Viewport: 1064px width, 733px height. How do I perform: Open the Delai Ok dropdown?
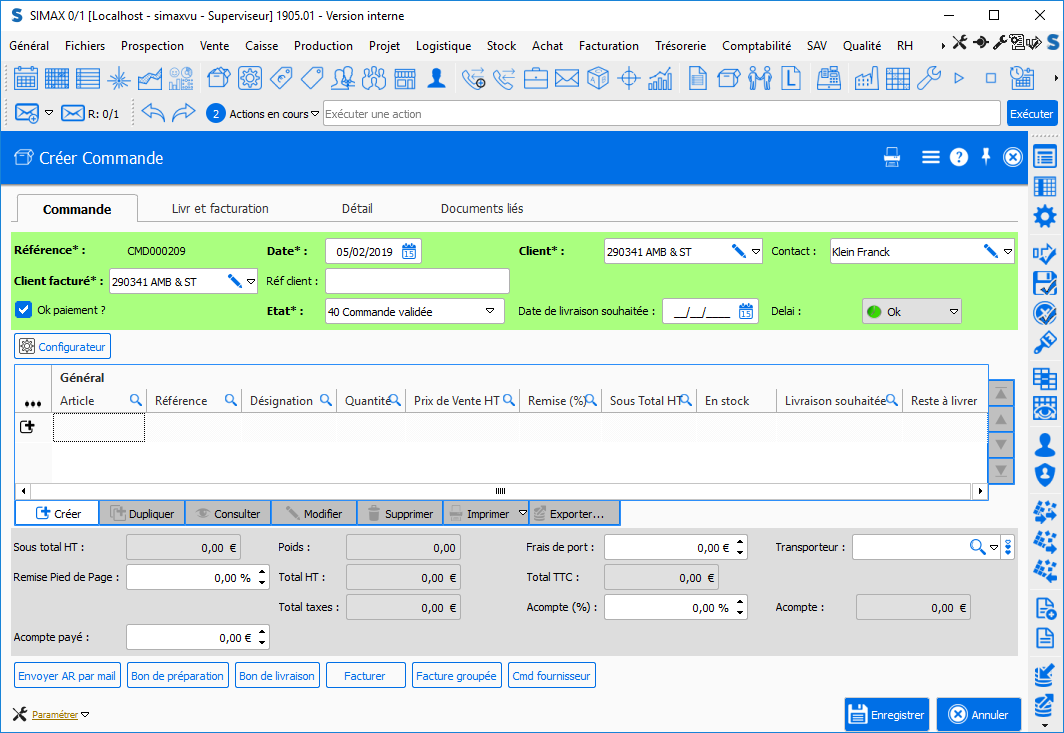(x=953, y=312)
